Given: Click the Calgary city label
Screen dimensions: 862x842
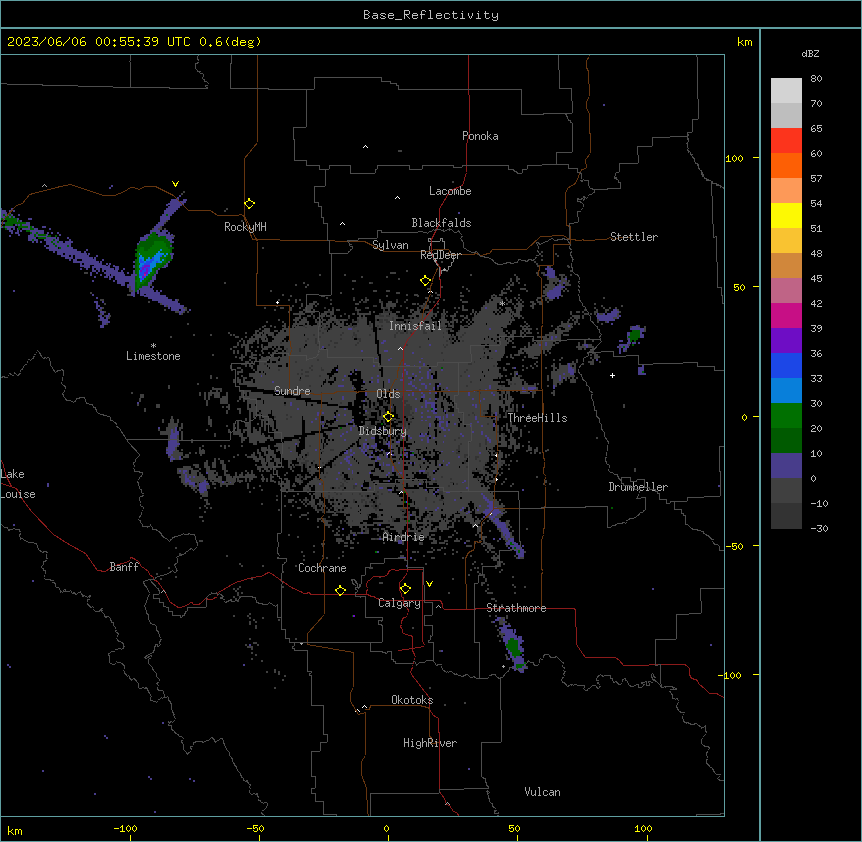Looking at the screenshot, I should pos(399,603).
